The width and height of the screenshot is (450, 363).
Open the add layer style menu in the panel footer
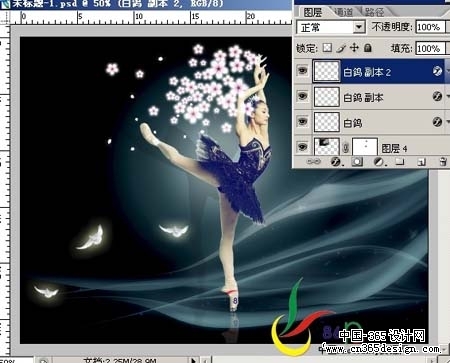click(x=336, y=162)
